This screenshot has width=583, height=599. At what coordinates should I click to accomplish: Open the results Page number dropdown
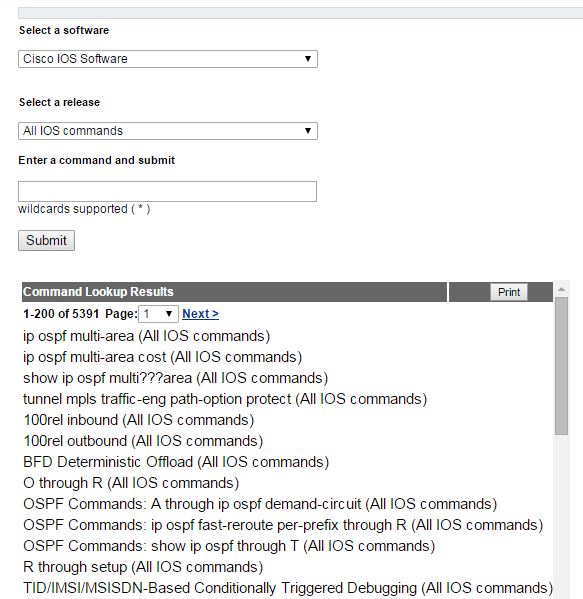pos(158,314)
